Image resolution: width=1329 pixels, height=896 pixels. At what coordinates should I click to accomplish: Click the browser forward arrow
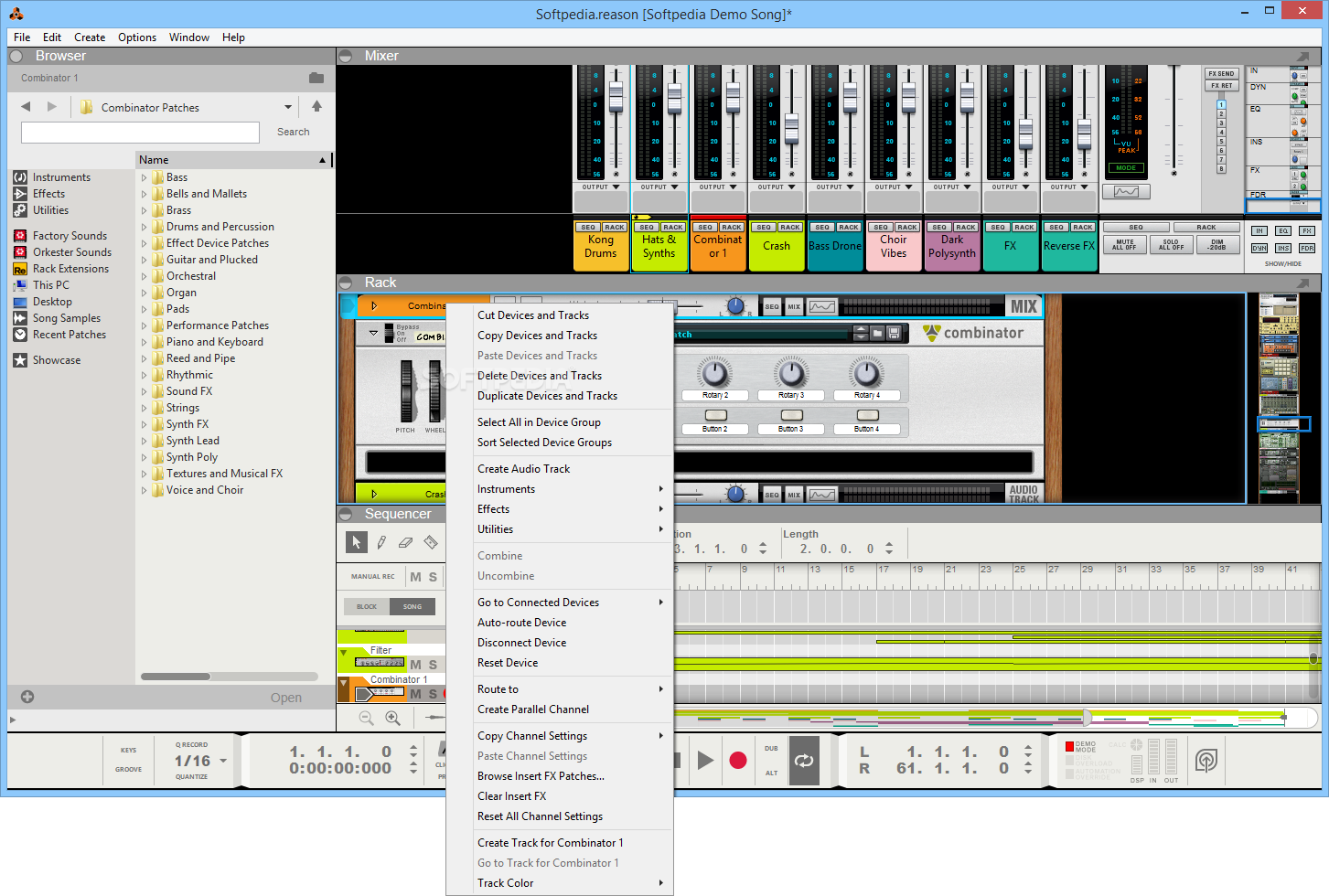click(x=52, y=107)
